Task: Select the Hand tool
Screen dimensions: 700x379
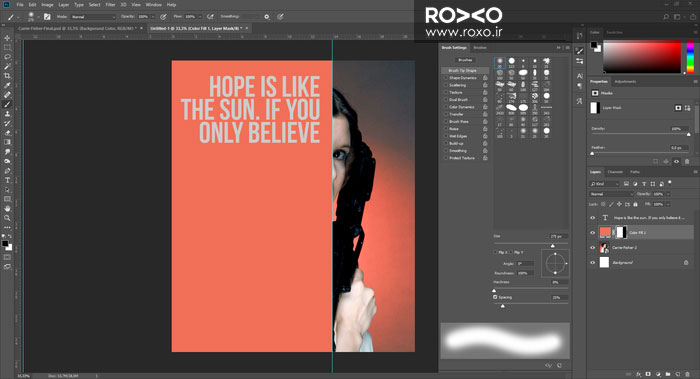Action: 7,208
